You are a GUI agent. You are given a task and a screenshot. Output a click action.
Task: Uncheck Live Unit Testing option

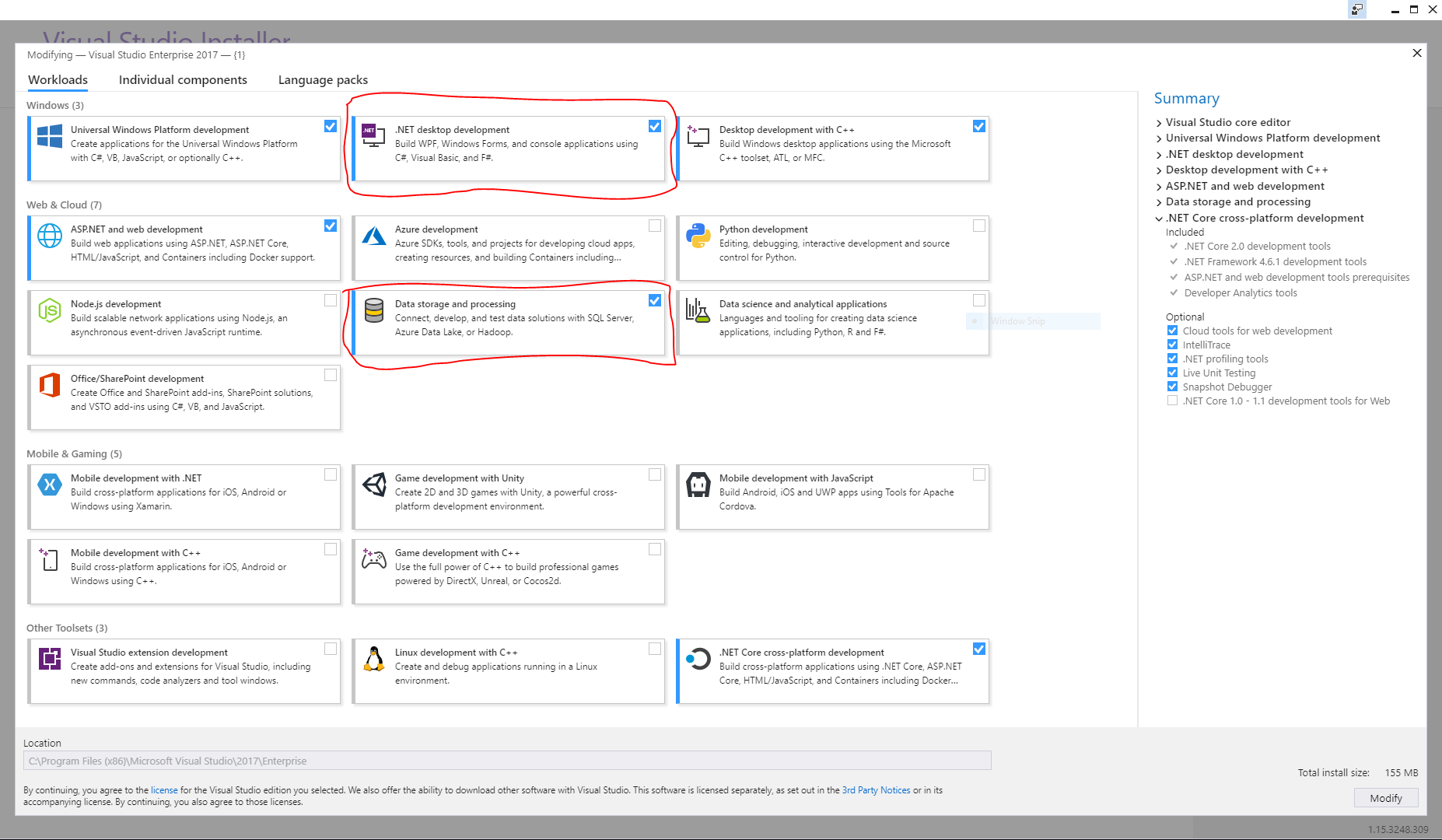1172,373
